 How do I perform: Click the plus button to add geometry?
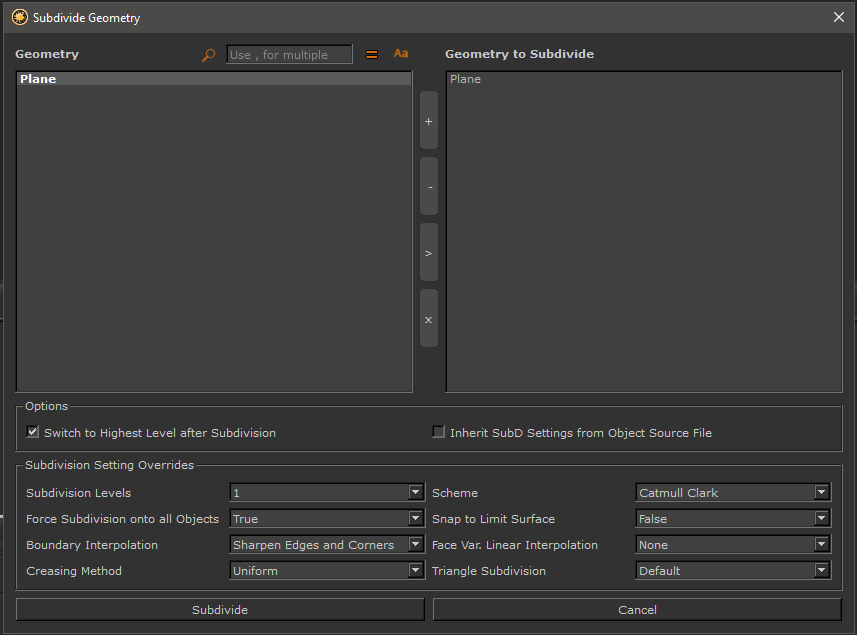click(429, 121)
